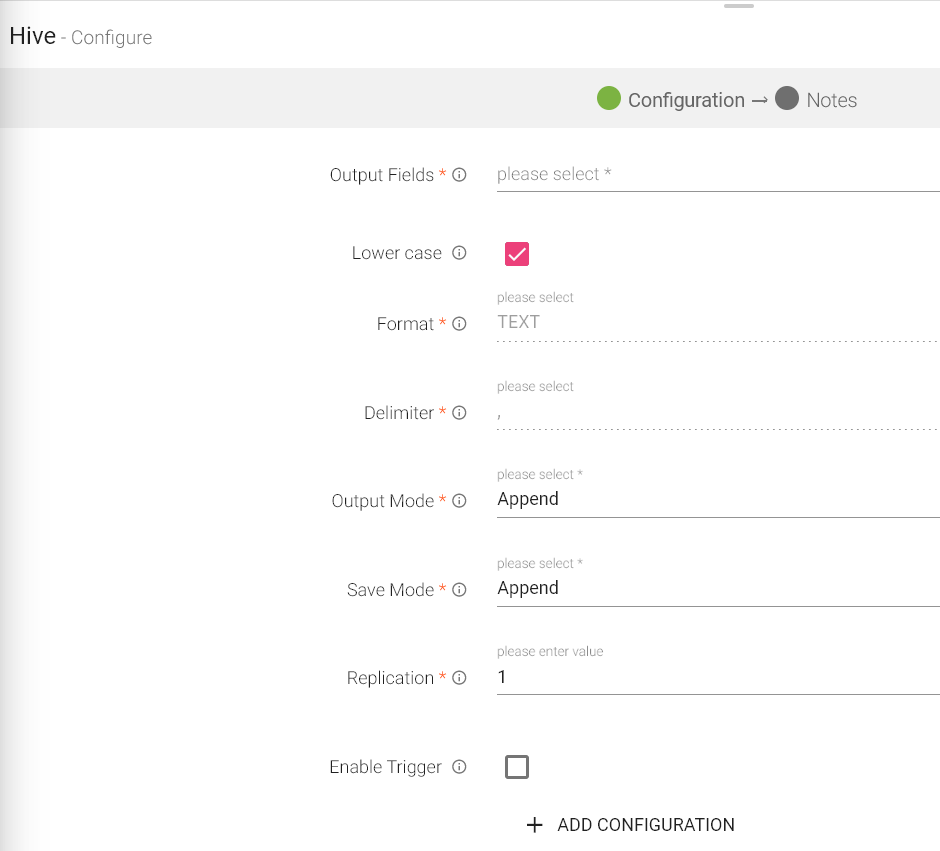Click info icon next to Output Fields
Viewport: 940px width, 851px height.
pyautogui.click(x=459, y=175)
